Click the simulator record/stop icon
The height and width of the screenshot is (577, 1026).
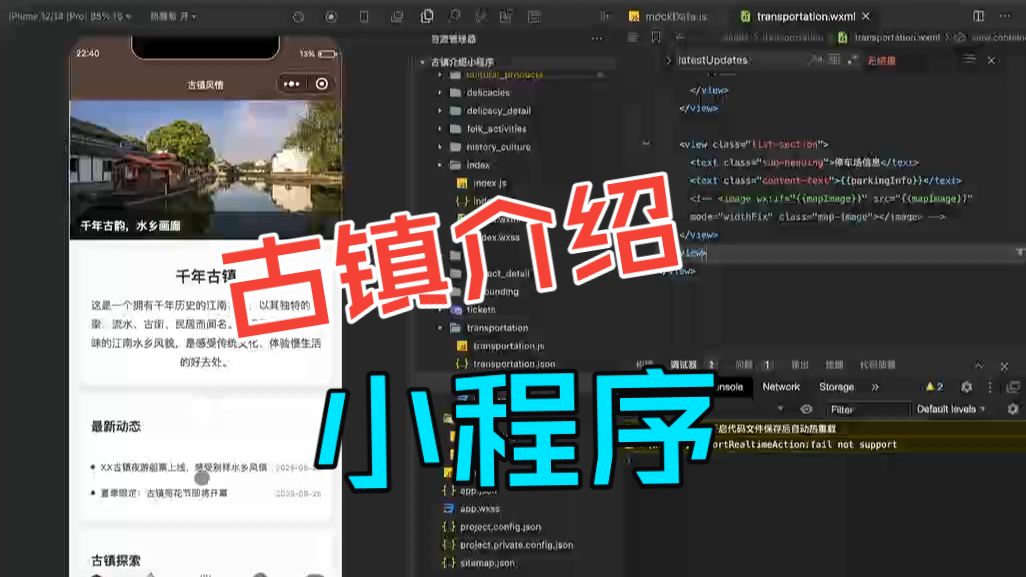[x=331, y=17]
